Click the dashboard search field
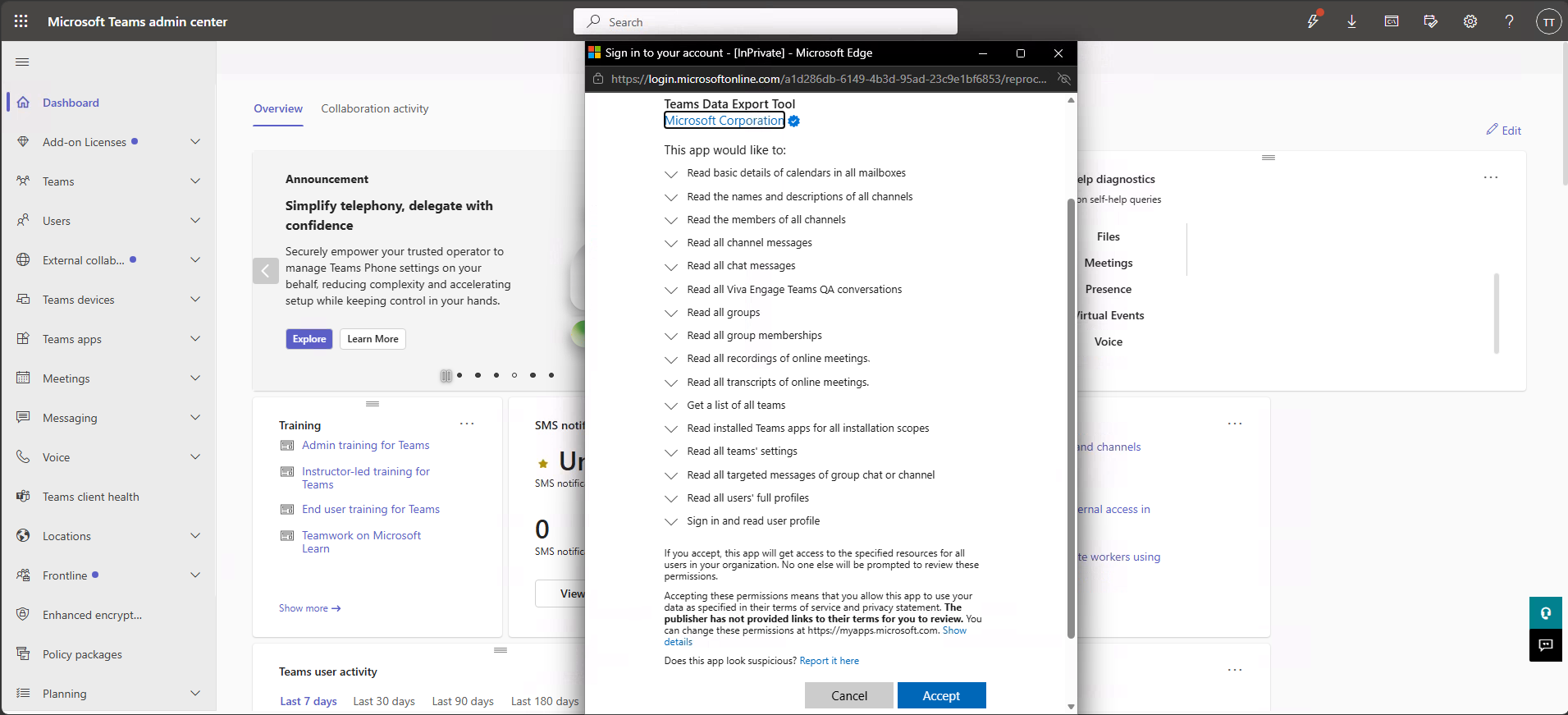 (766, 21)
